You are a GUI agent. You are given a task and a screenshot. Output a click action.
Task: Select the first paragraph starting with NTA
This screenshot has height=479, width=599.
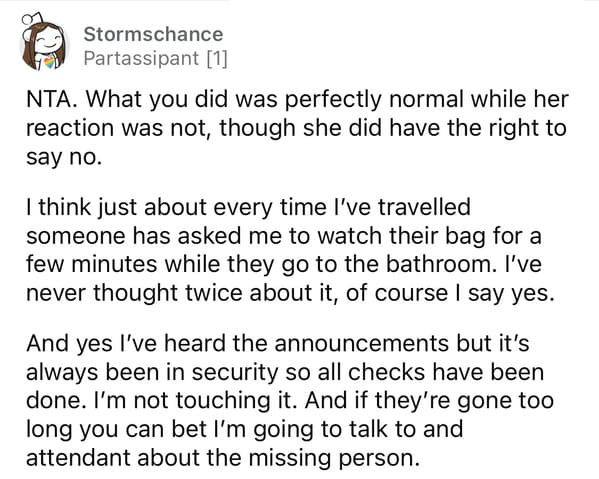pyautogui.click(x=298, y=128)
